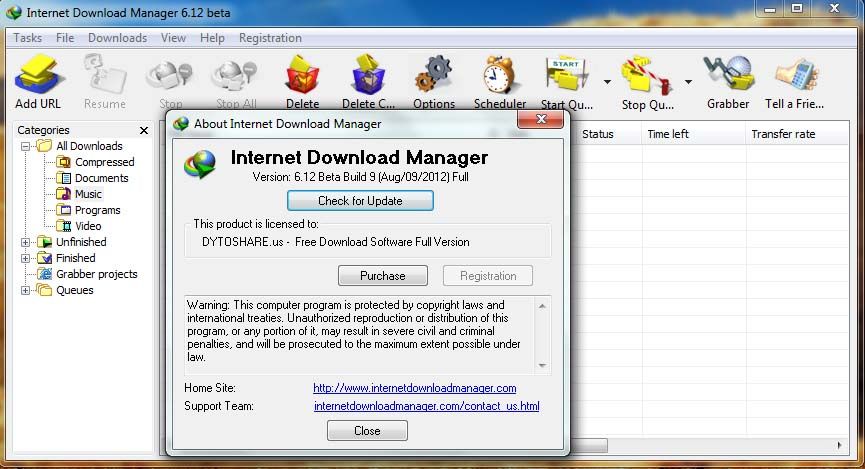Select the Video category icon
The height and width of the screenshot is (469, 865).
pos(64,226)
